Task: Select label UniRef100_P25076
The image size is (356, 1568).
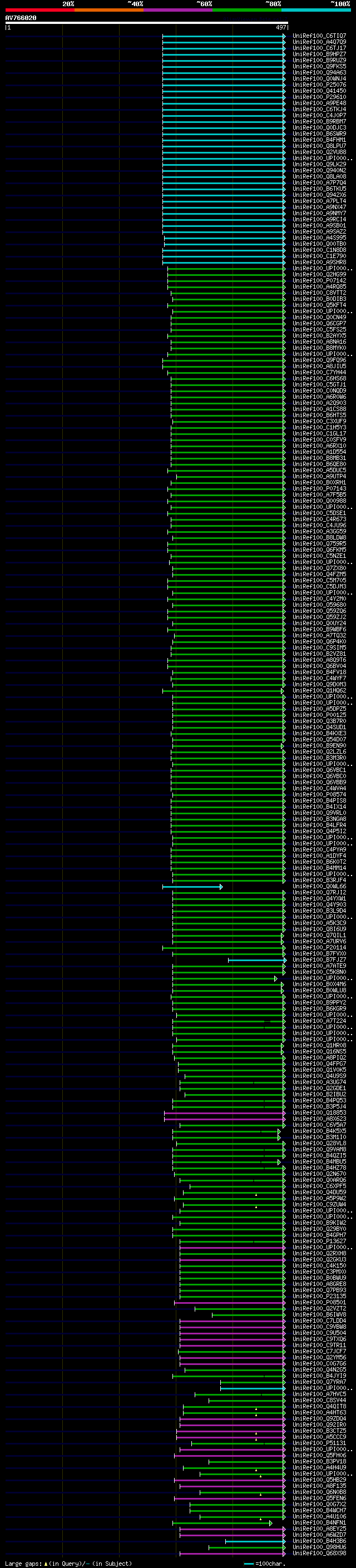Action: [319, 85]
